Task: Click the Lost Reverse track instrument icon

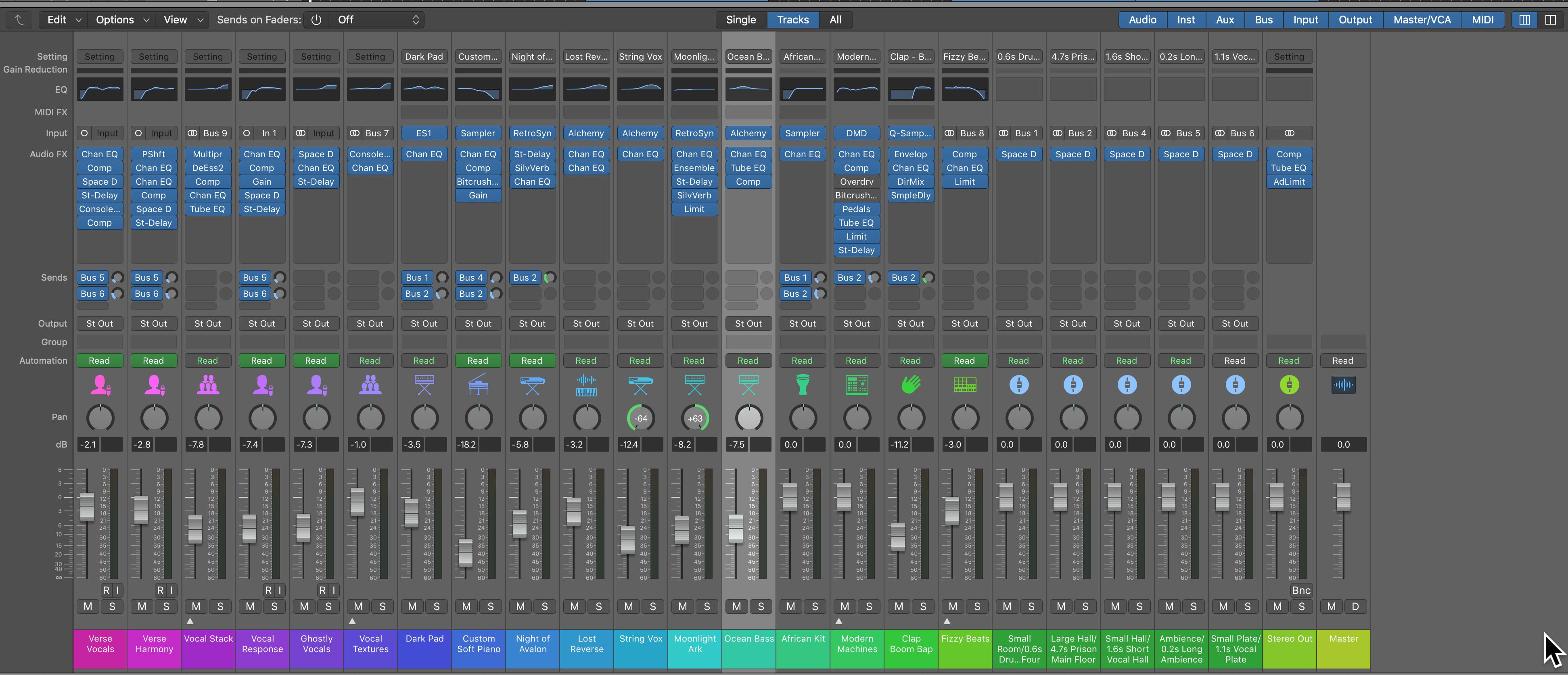Action: click(586, 385)
